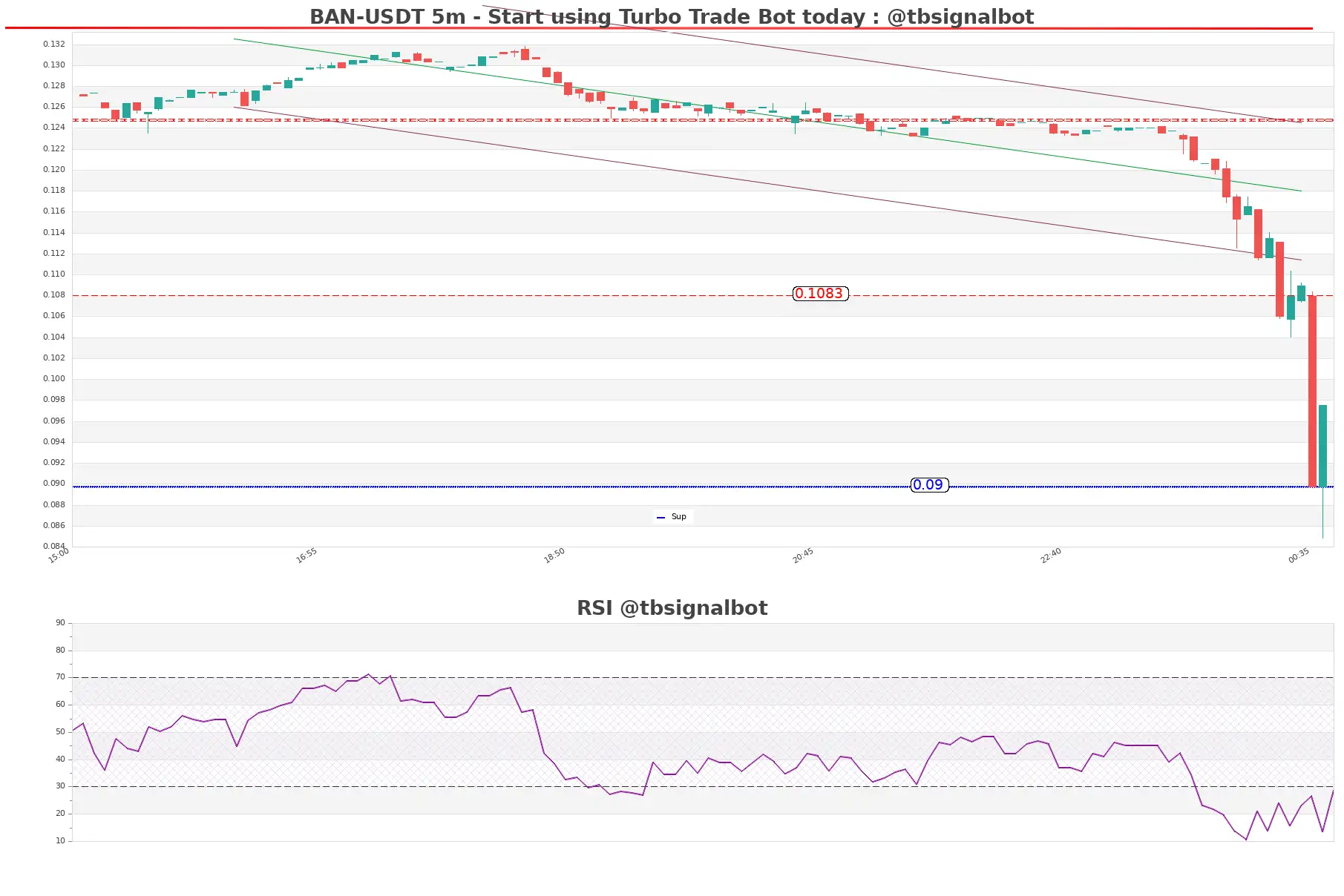Screen dimensions: 1344x896
Task: Click the 16:55 time axis label
Action: tap(307, 556)
